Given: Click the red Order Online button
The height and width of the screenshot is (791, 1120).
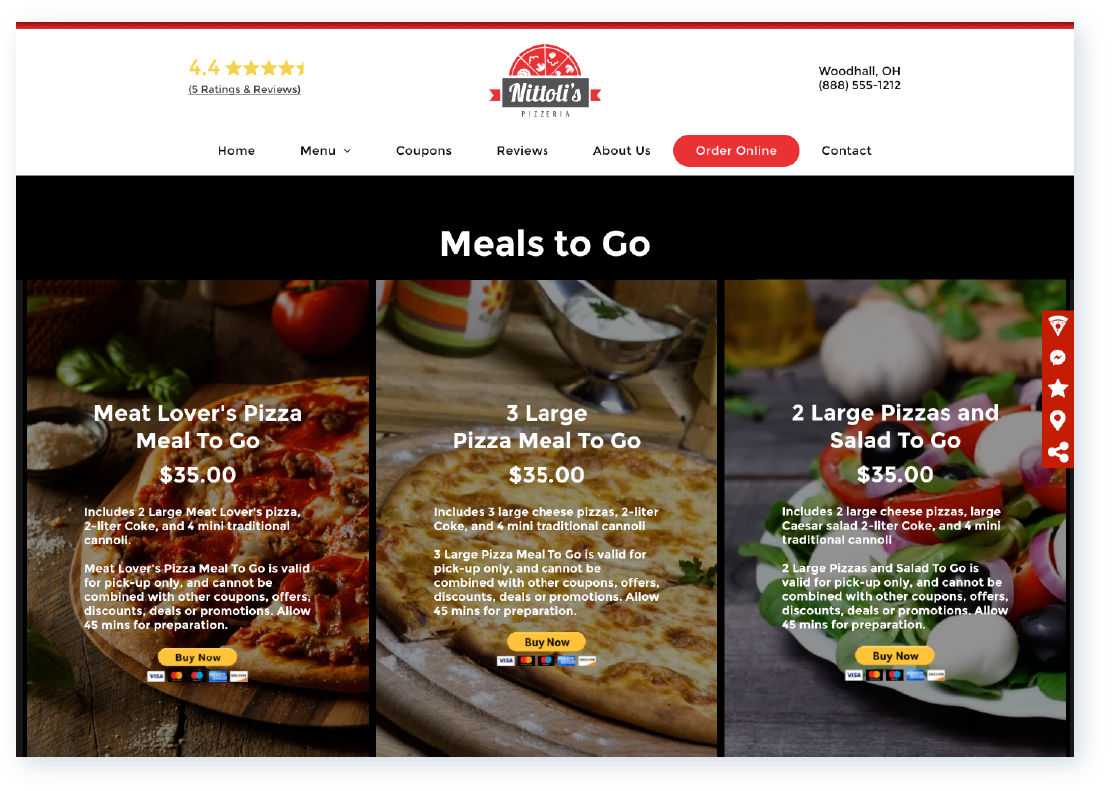Looking at the screenshot, I should click(x=736, y=151).
